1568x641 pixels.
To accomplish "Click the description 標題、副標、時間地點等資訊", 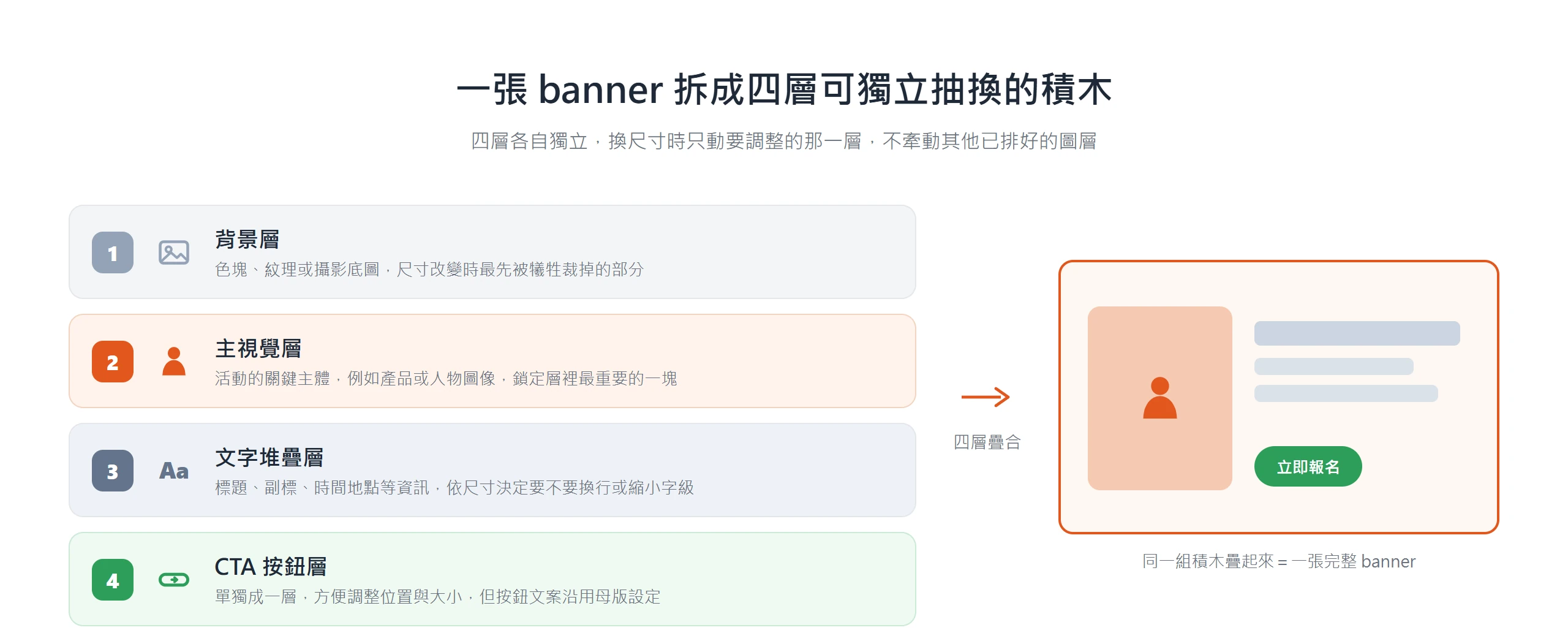I will click(x=454, y=487).
